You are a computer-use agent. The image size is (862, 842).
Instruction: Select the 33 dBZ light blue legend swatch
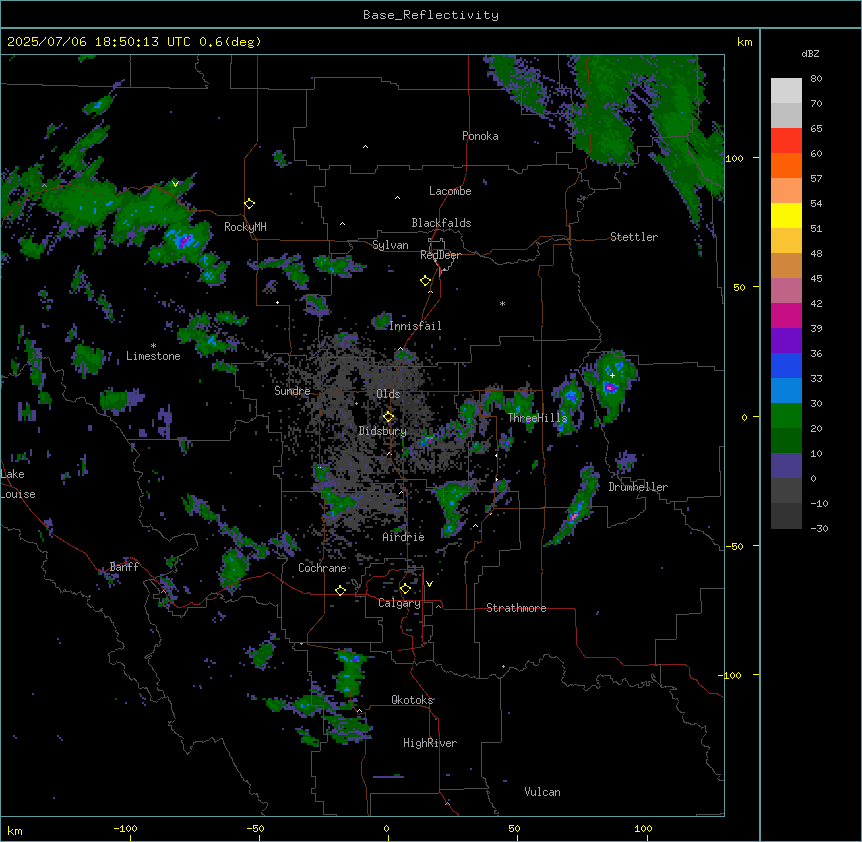786,391
